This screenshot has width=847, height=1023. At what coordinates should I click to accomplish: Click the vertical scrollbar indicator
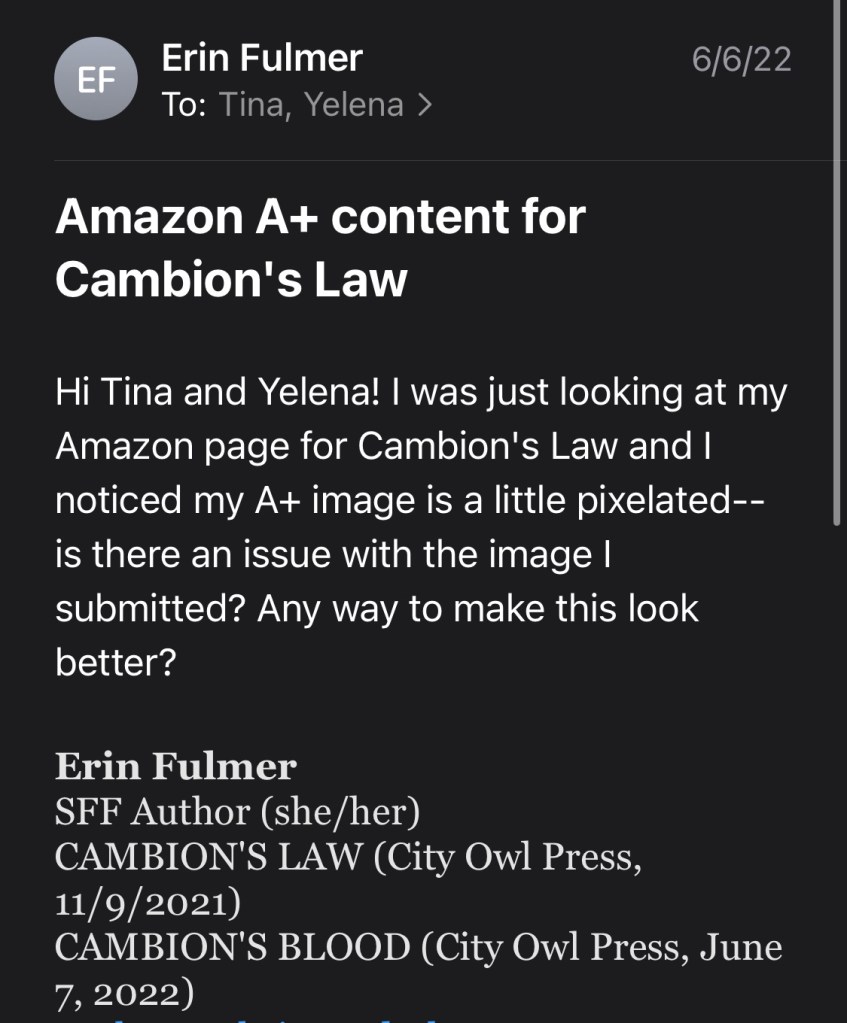[x=836, y=260]
